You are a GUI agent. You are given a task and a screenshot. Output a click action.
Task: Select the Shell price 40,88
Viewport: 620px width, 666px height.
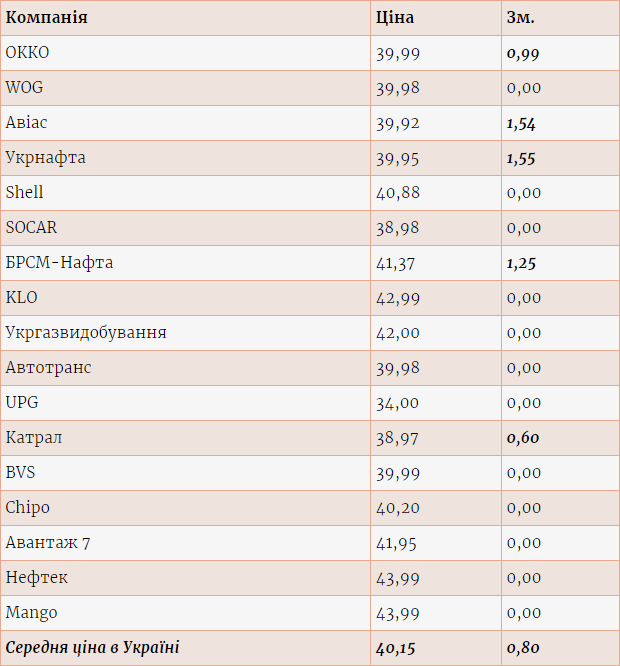[x=397, y=193]
